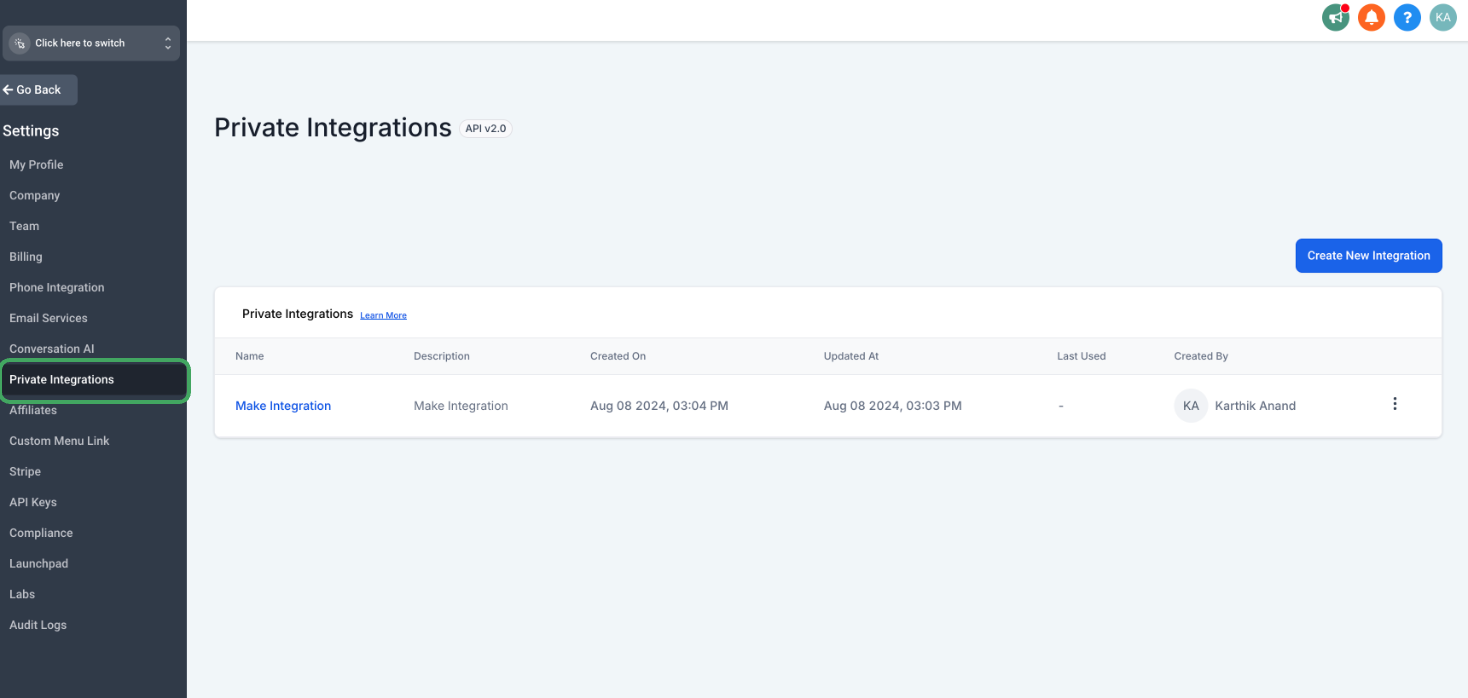Click the location switch icon in sidebar

(x=20, y=43)
